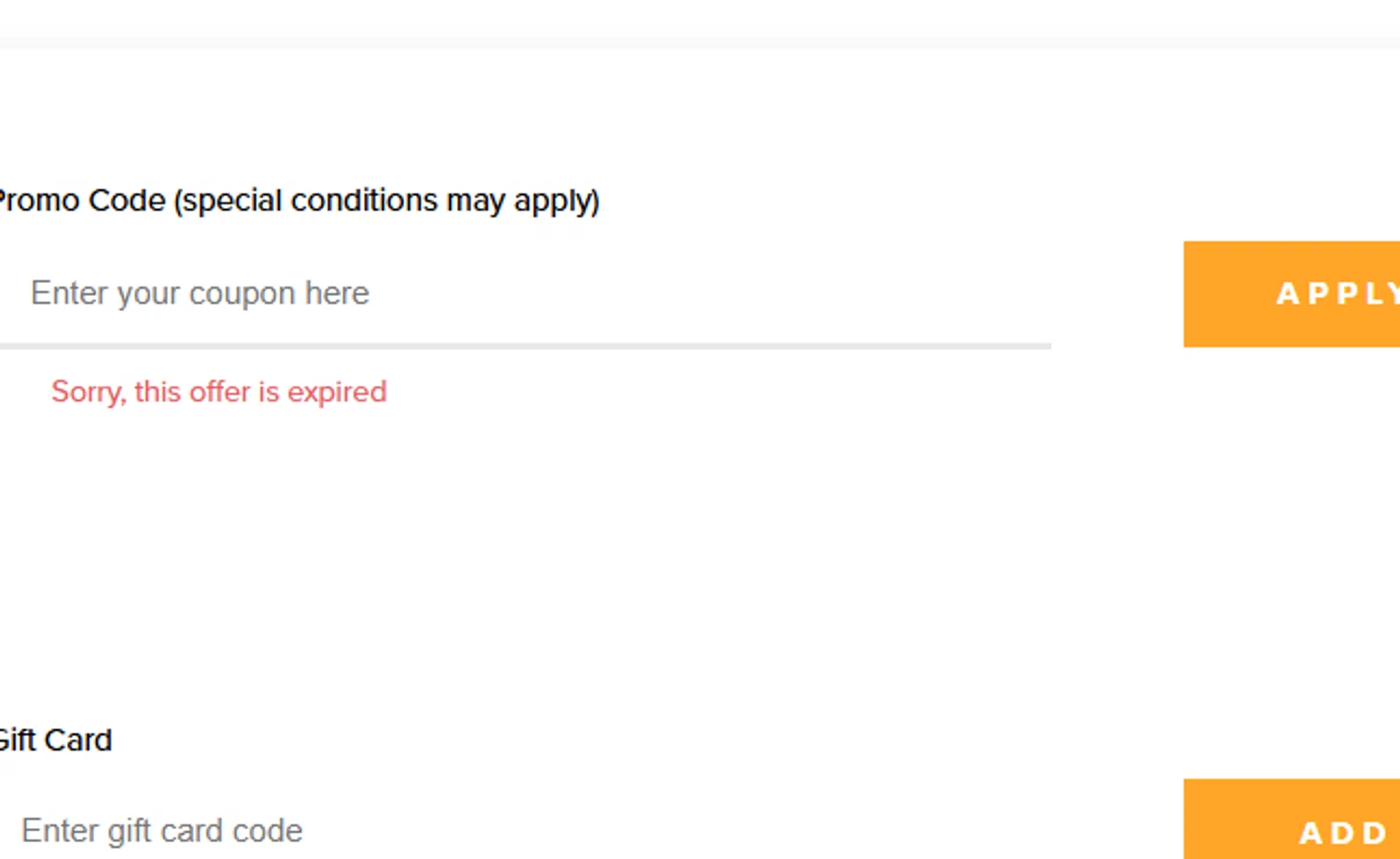Screen dimensions: 1400x859
Task: Click the promo code coupon input field
Action: coord(523,293)
